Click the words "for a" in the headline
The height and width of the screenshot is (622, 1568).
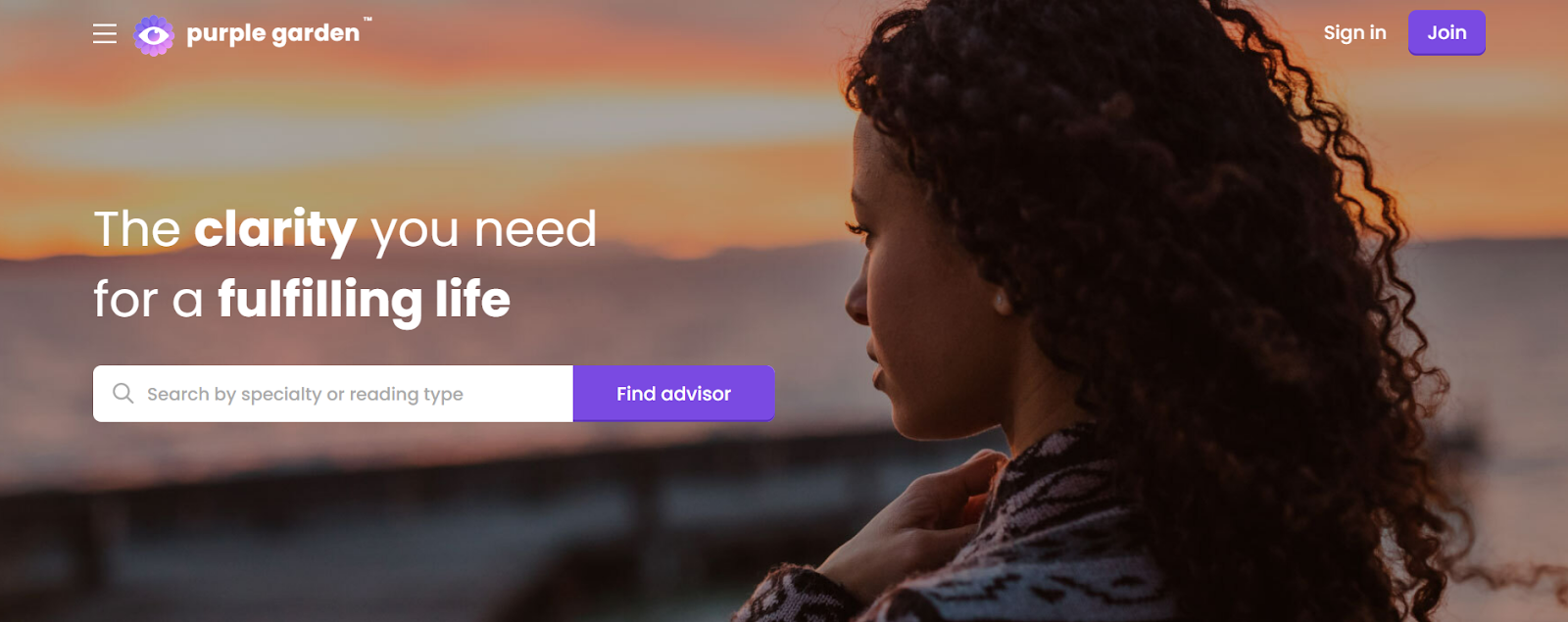pyautogui.click(x=148, y=299)
